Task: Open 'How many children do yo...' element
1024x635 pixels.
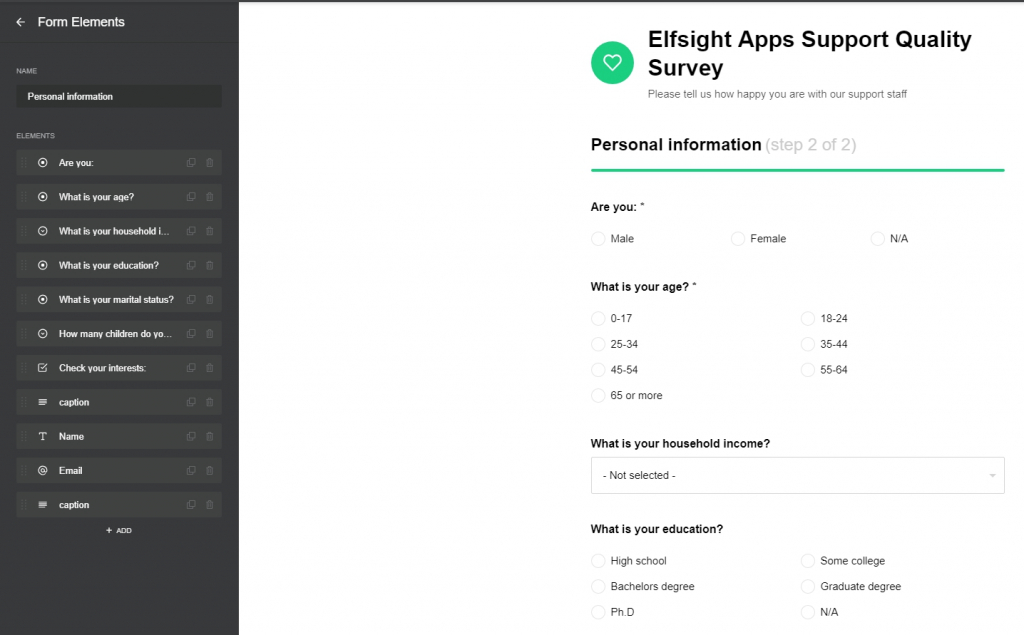Action: [x=115, y=334]
